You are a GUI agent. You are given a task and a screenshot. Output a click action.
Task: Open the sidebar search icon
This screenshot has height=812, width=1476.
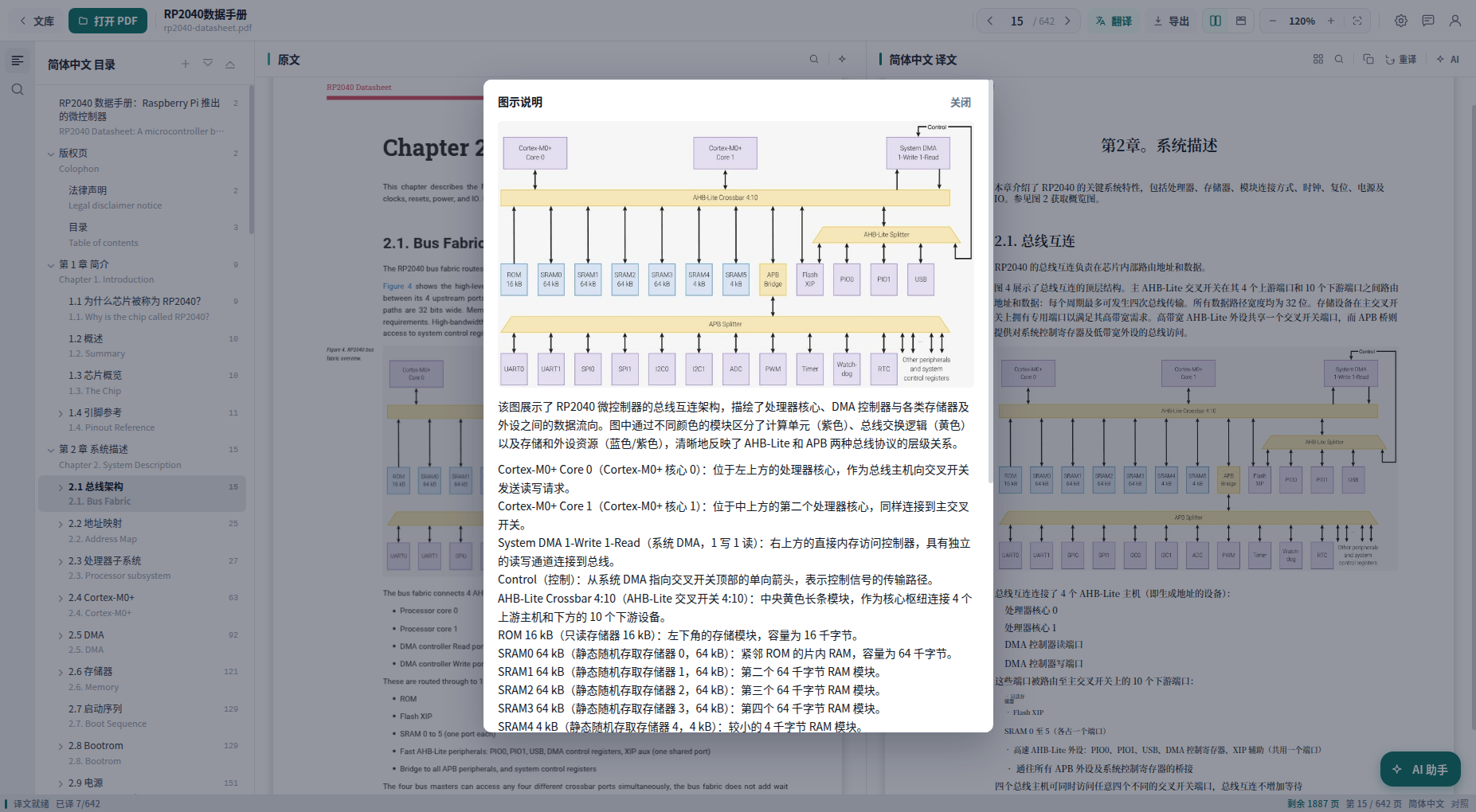(18, 89)
